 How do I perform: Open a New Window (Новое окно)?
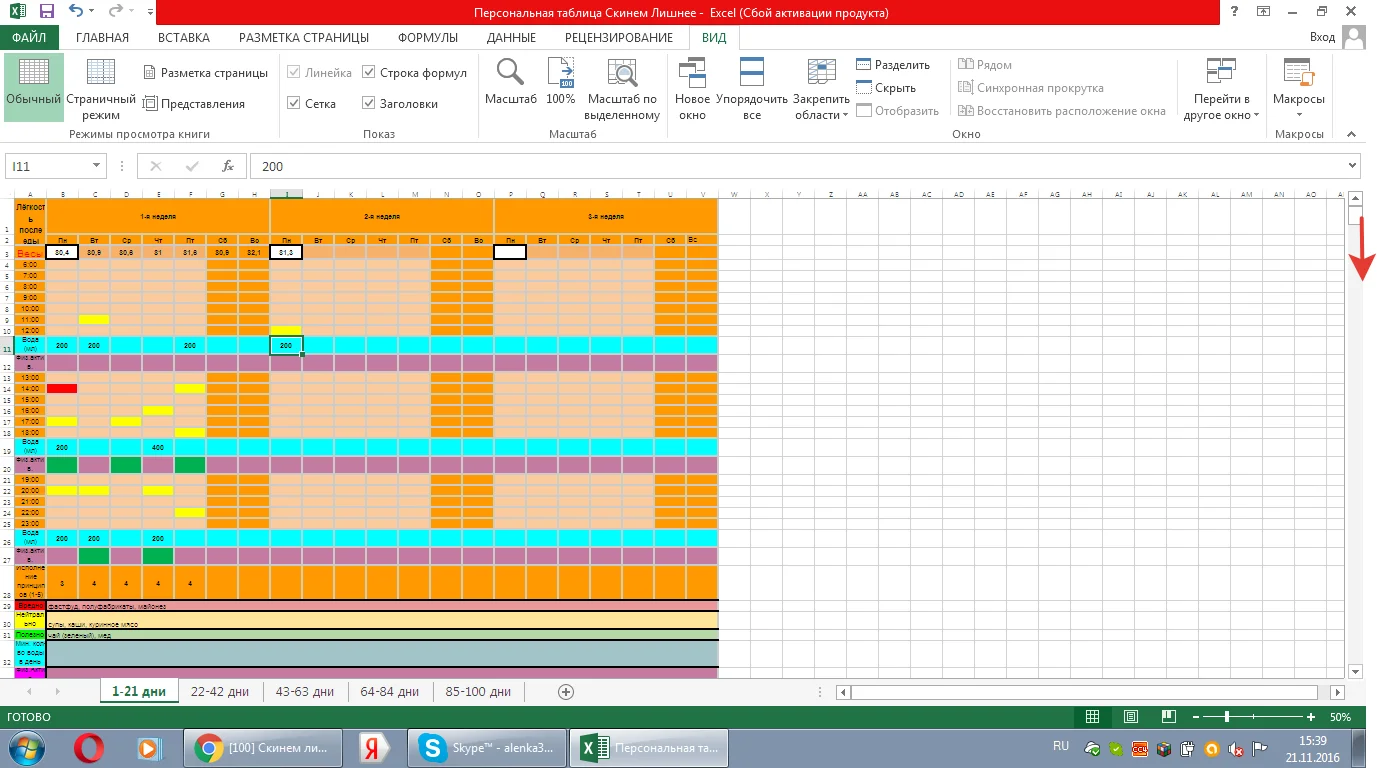[x=692, y=86]
